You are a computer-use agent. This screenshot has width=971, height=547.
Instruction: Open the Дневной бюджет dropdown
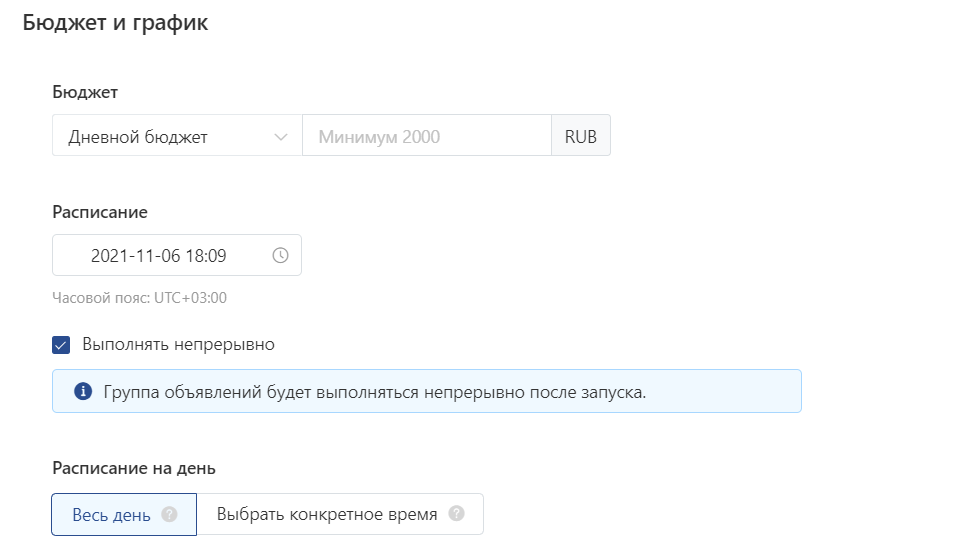[x=177, y=135]
